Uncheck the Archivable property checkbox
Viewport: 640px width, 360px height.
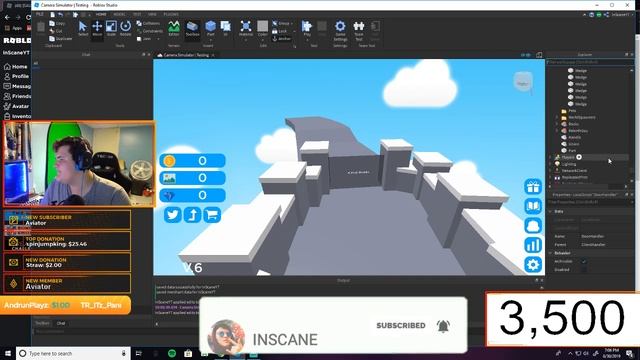click(x=584, y=261)
